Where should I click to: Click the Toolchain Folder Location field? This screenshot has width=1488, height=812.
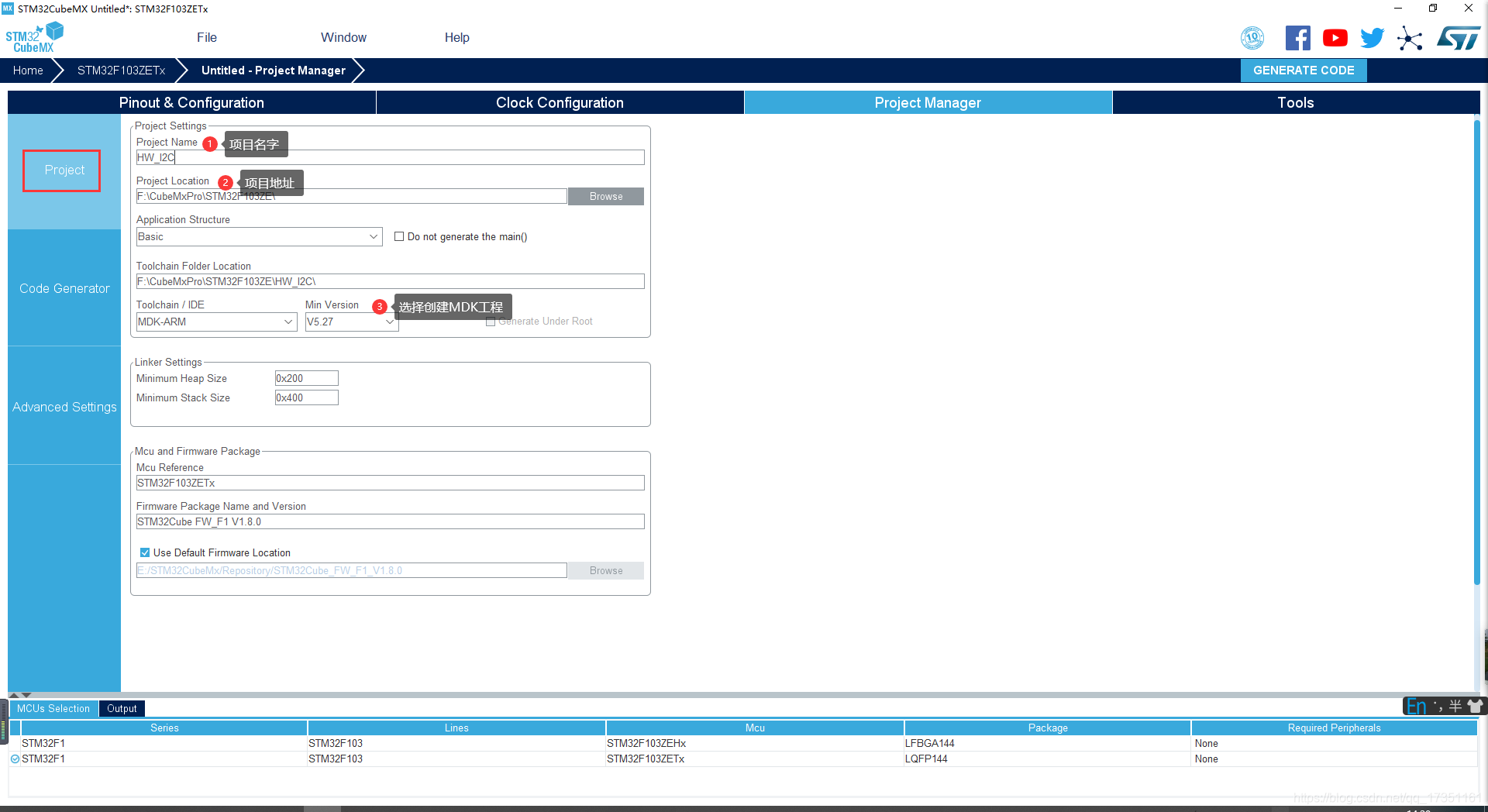390,281
